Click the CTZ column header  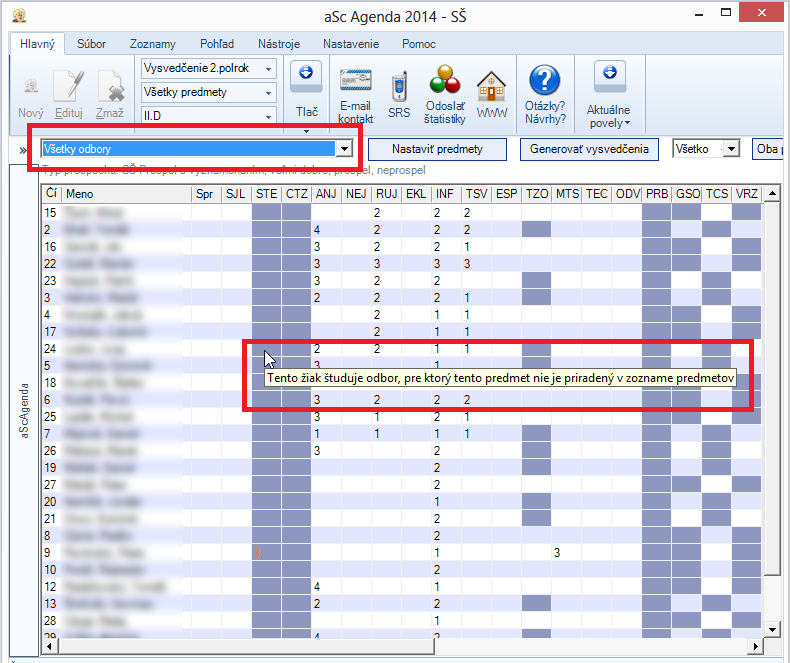pos(296,194)
